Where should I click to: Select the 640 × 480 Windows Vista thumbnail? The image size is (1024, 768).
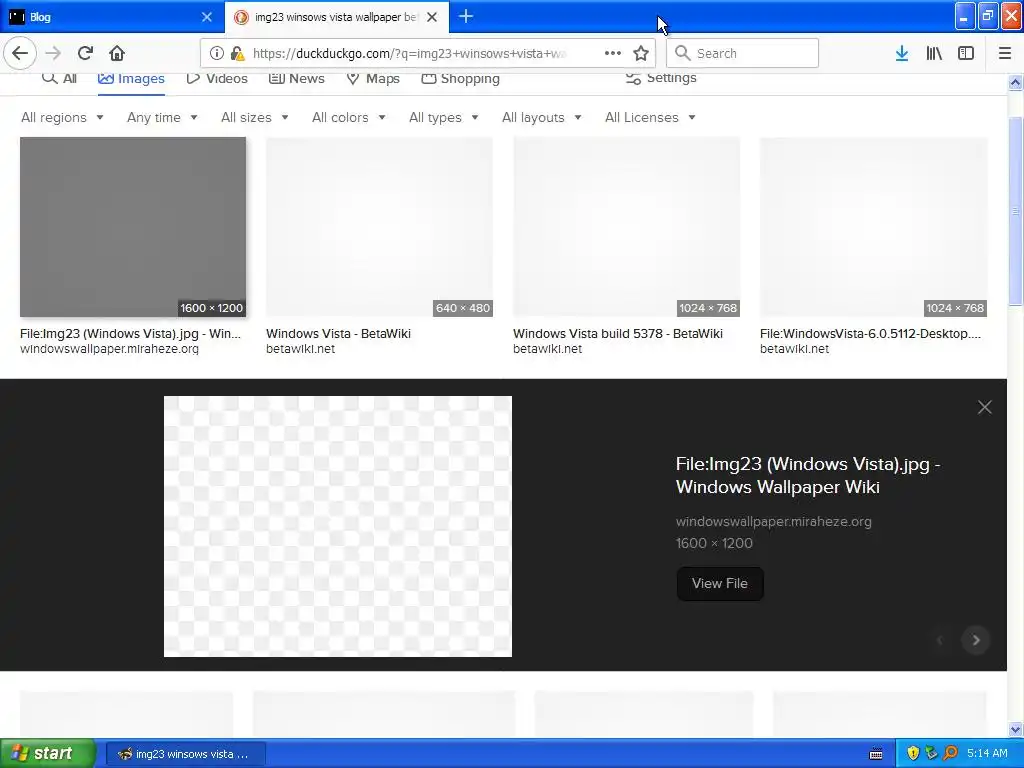pos(379,227)
